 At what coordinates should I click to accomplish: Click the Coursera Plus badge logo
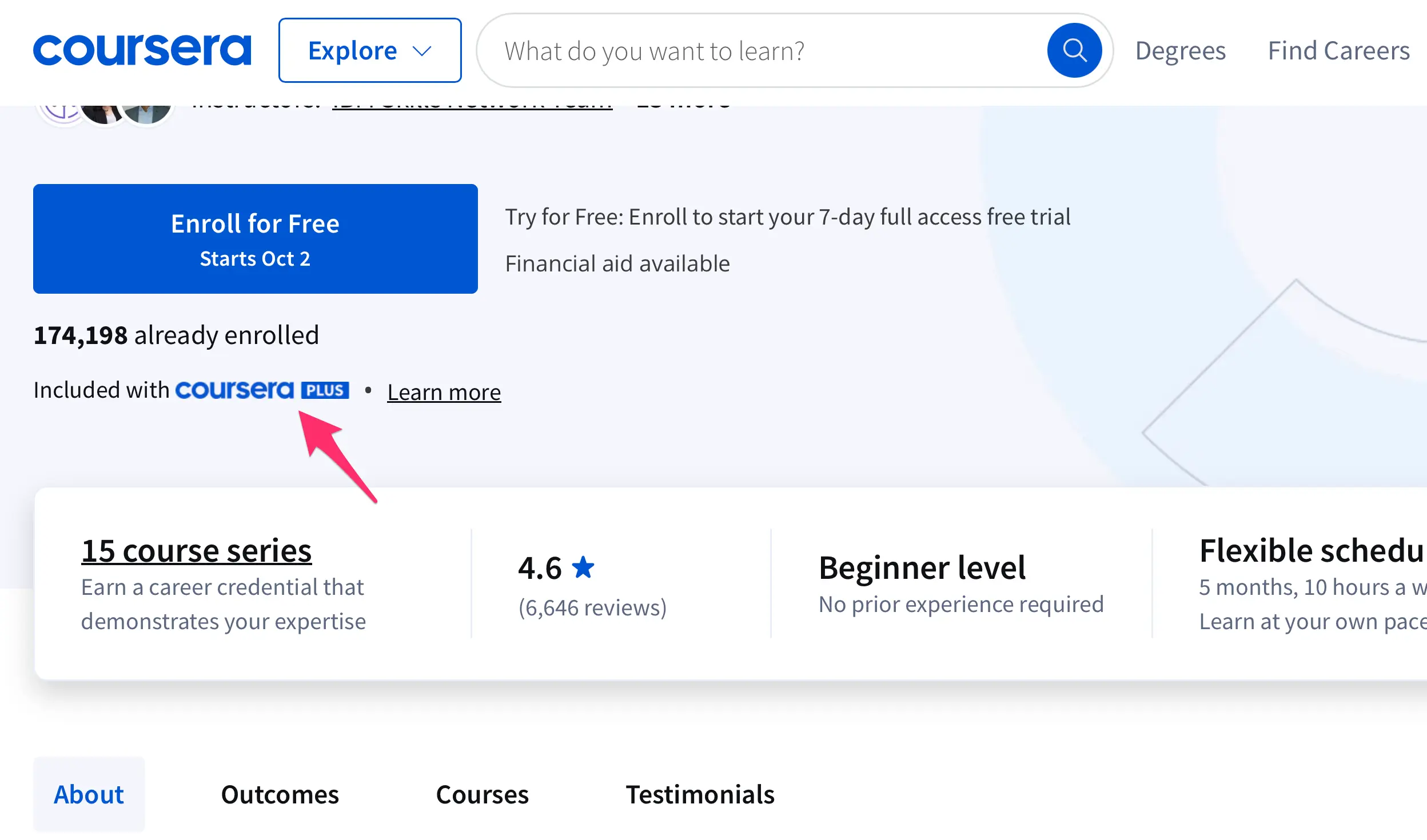tap(262, 390)
